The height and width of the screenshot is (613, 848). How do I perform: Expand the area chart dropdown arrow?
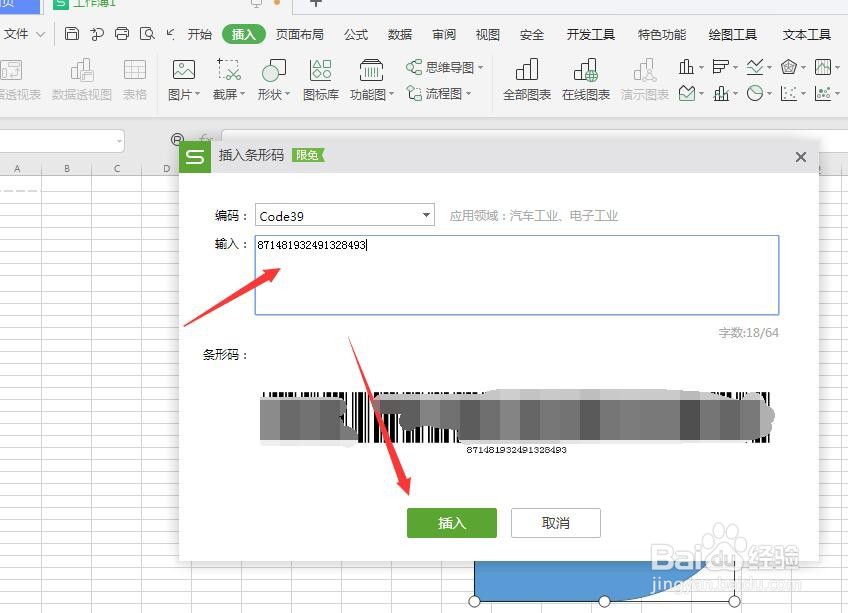coord(701,94)
